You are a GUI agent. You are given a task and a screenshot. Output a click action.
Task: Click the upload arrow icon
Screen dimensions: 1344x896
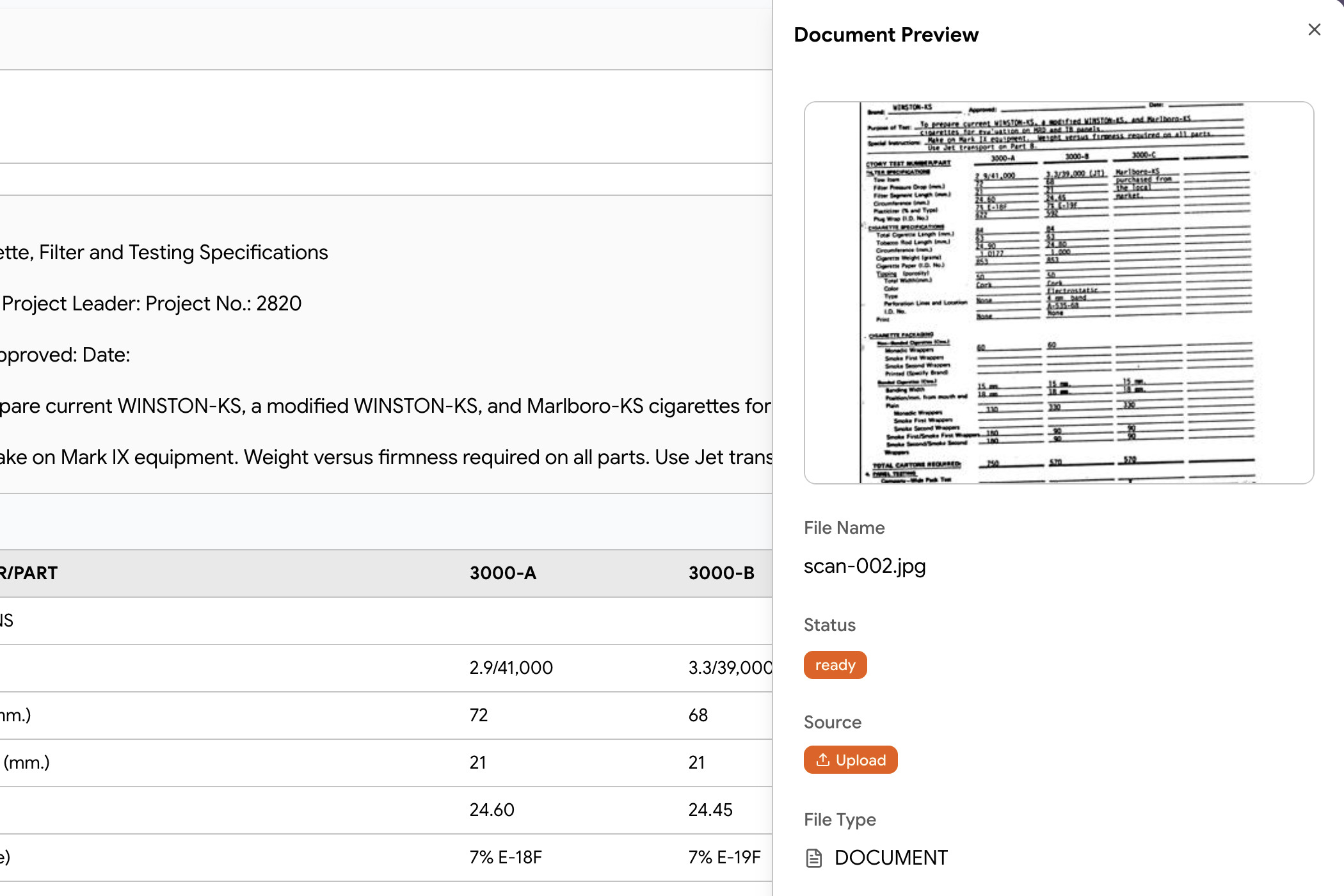pos(823,760)
